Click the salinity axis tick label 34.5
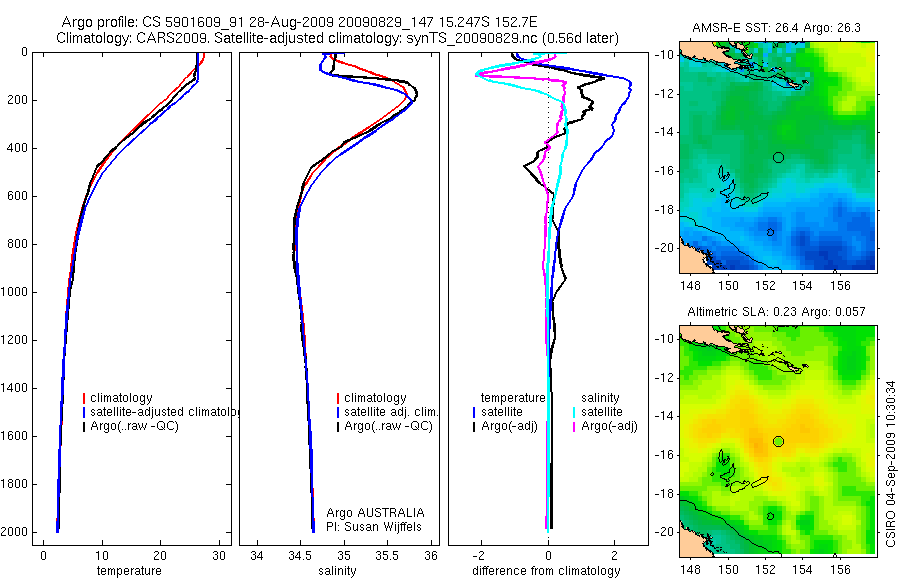Viewport: 900px width, 580px height. click(300, 556)
